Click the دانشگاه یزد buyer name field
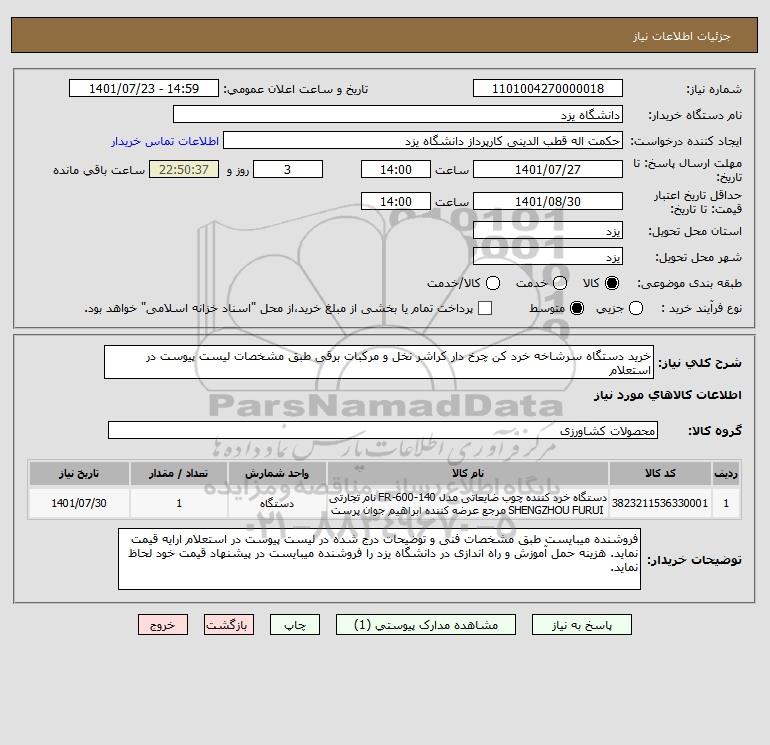770x745 pixels. click(398, 114)
